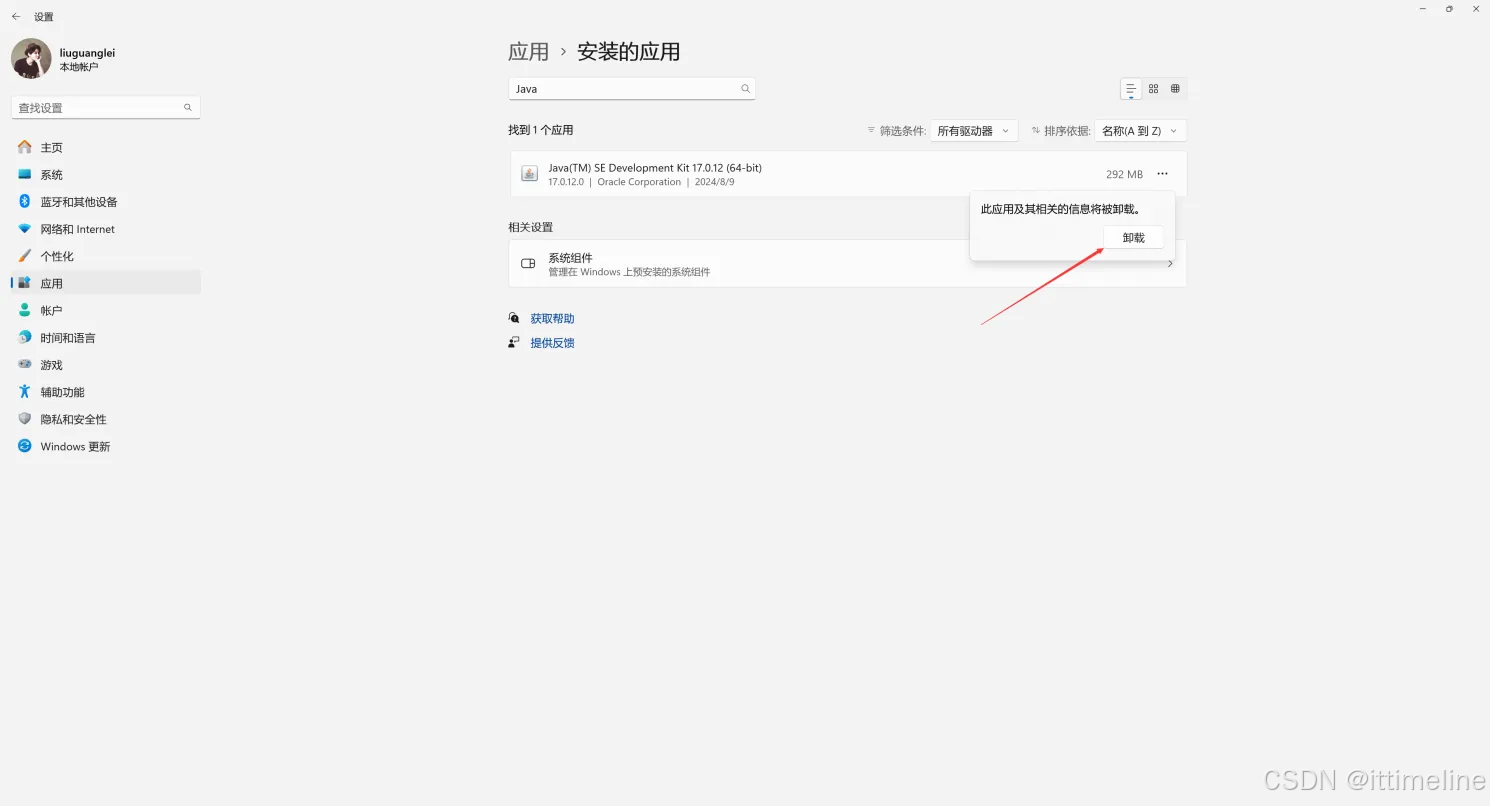Click the 帐户 person icon

pos(25,310)
